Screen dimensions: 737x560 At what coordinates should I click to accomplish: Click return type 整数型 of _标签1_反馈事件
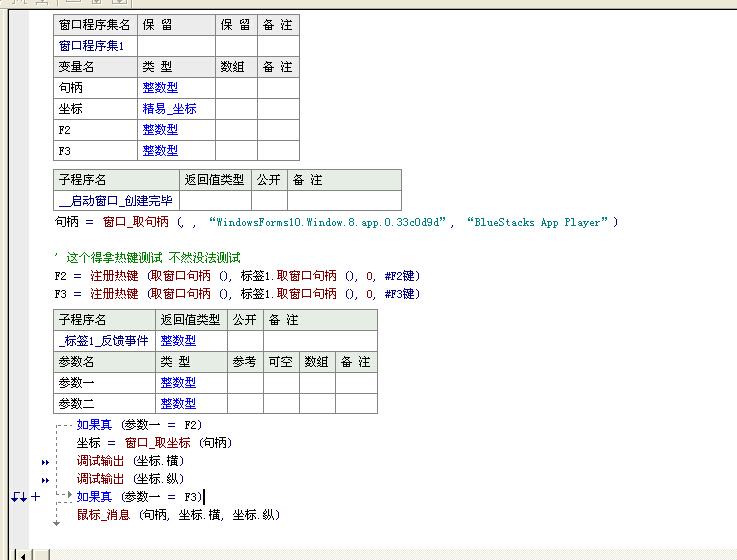[x=178, y=340]
